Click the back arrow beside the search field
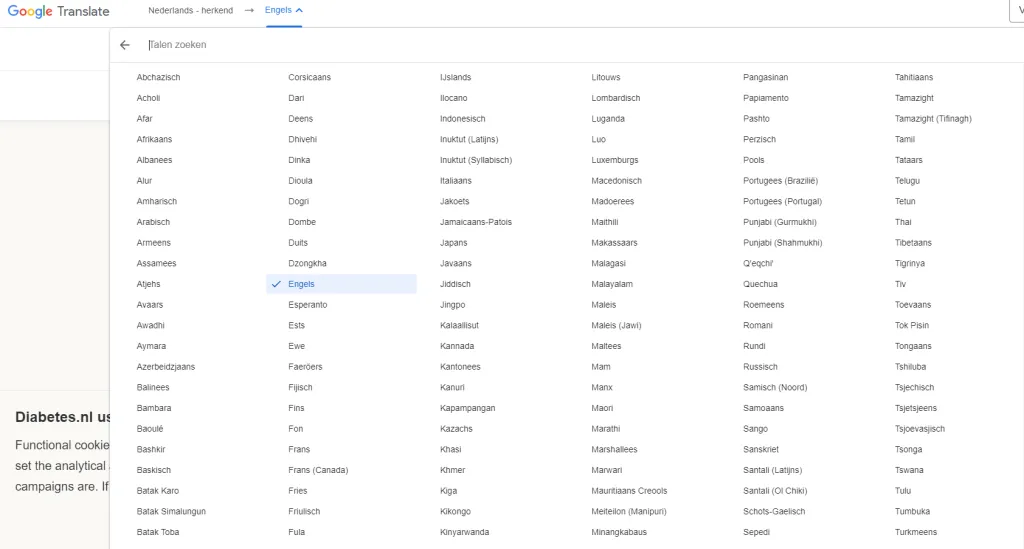Screen dimensions: 1024x549 coord(124,45)
